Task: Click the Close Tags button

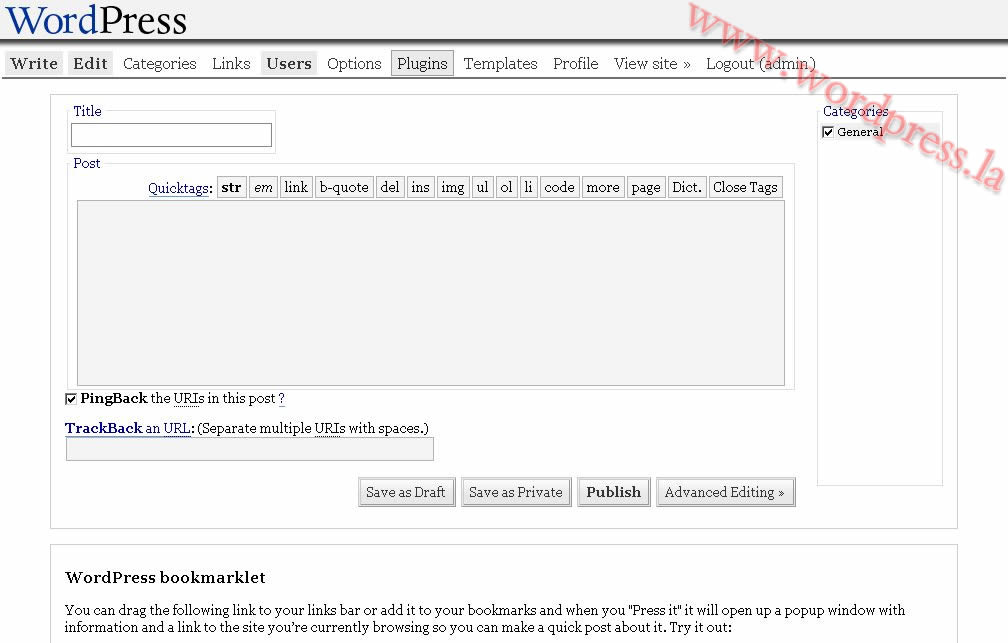Action: click(x=746, y=187)
